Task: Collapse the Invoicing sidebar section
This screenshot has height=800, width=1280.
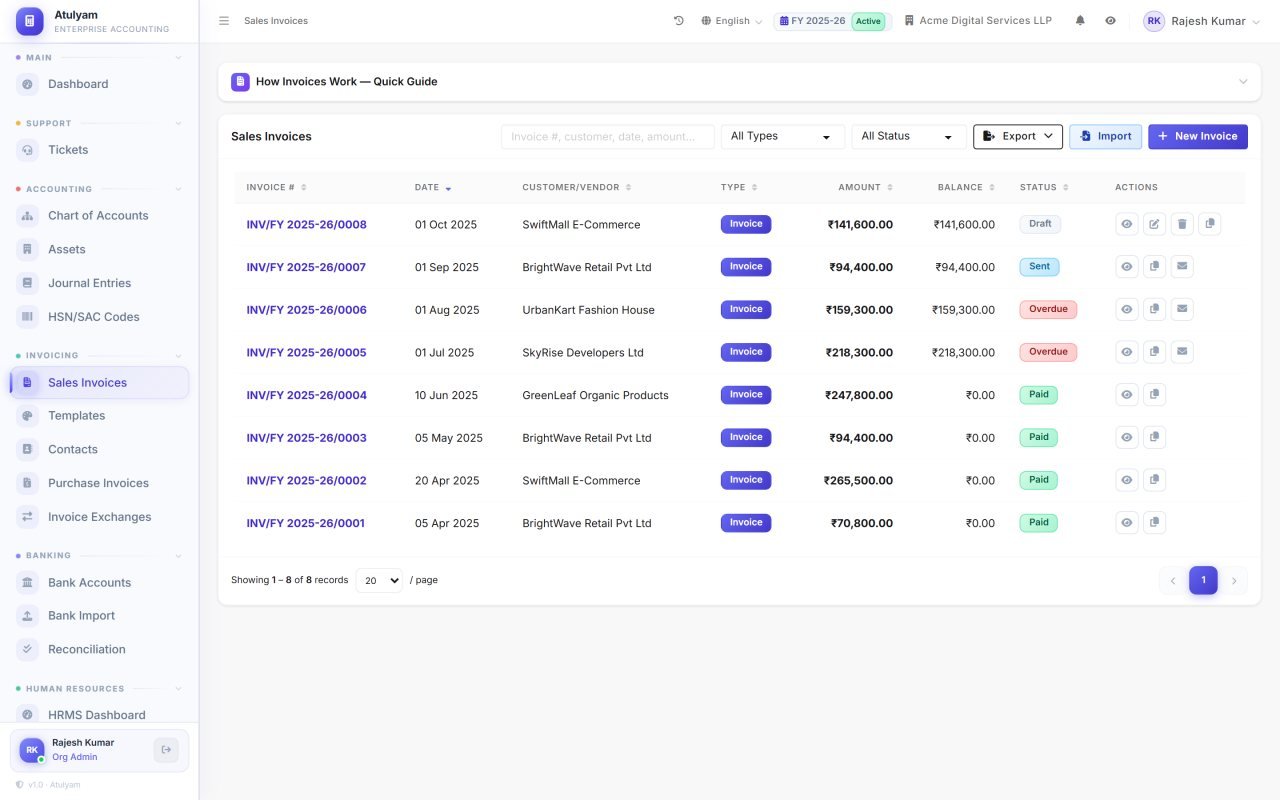Action: click(98, 355)
